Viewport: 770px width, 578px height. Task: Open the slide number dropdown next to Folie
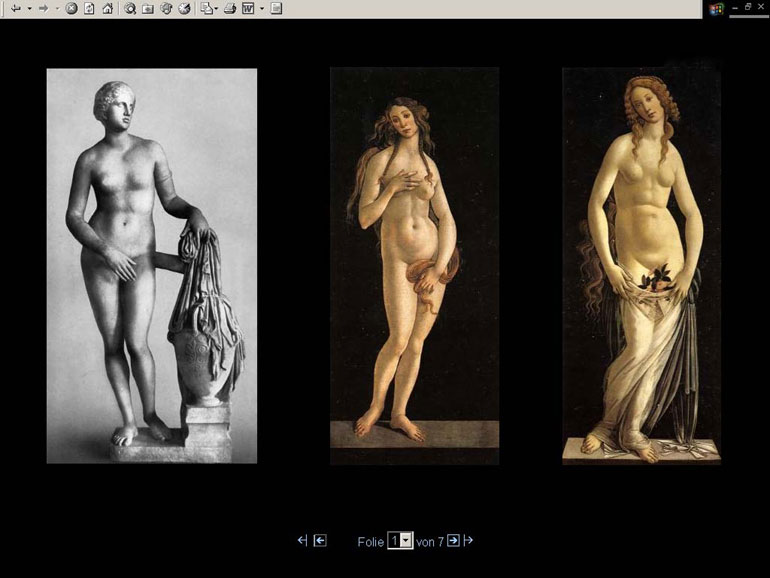(x=406, y=541)
